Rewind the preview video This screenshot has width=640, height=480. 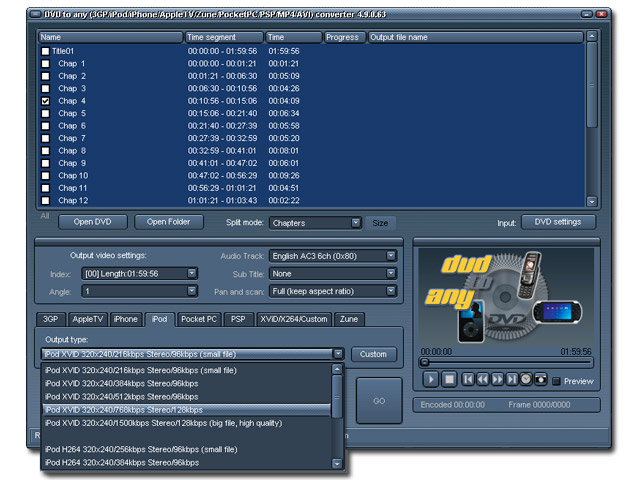pos(482,379)
